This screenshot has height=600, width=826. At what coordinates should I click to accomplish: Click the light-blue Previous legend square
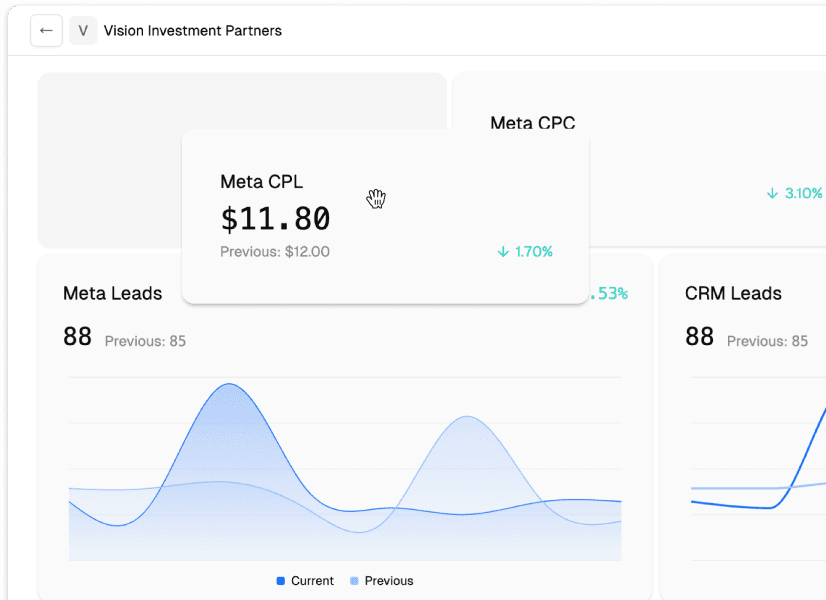coord(354,581)
